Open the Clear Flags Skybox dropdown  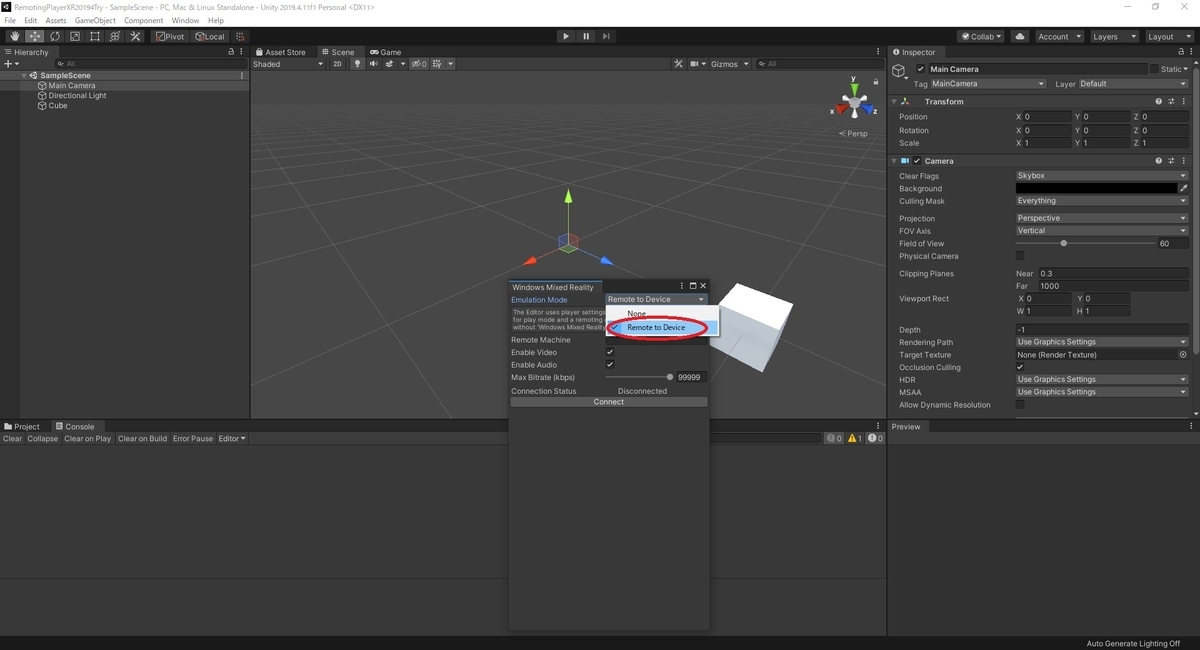click(x=1102, y=176)
